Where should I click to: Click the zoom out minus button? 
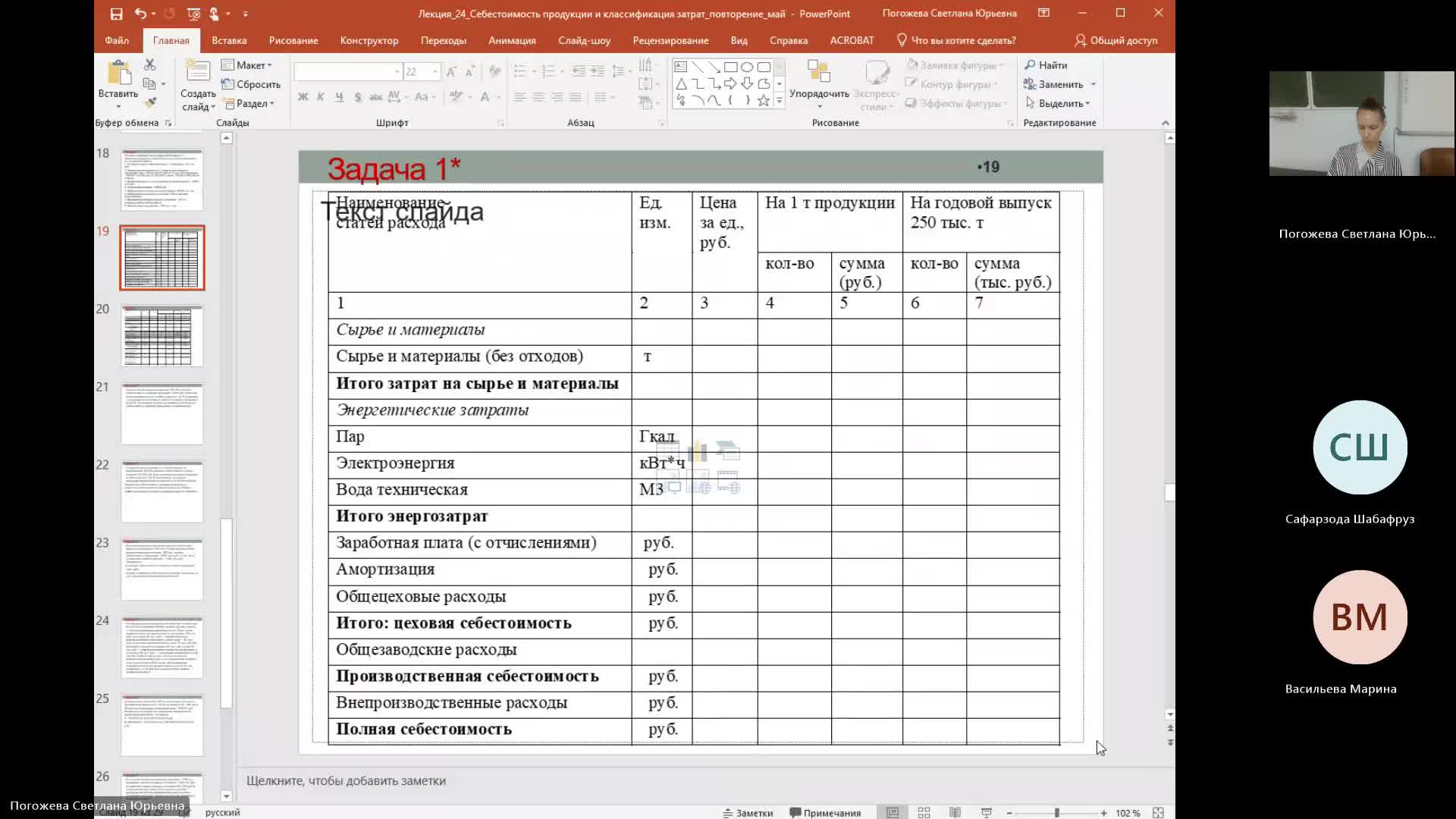[x=1009, y=812]
